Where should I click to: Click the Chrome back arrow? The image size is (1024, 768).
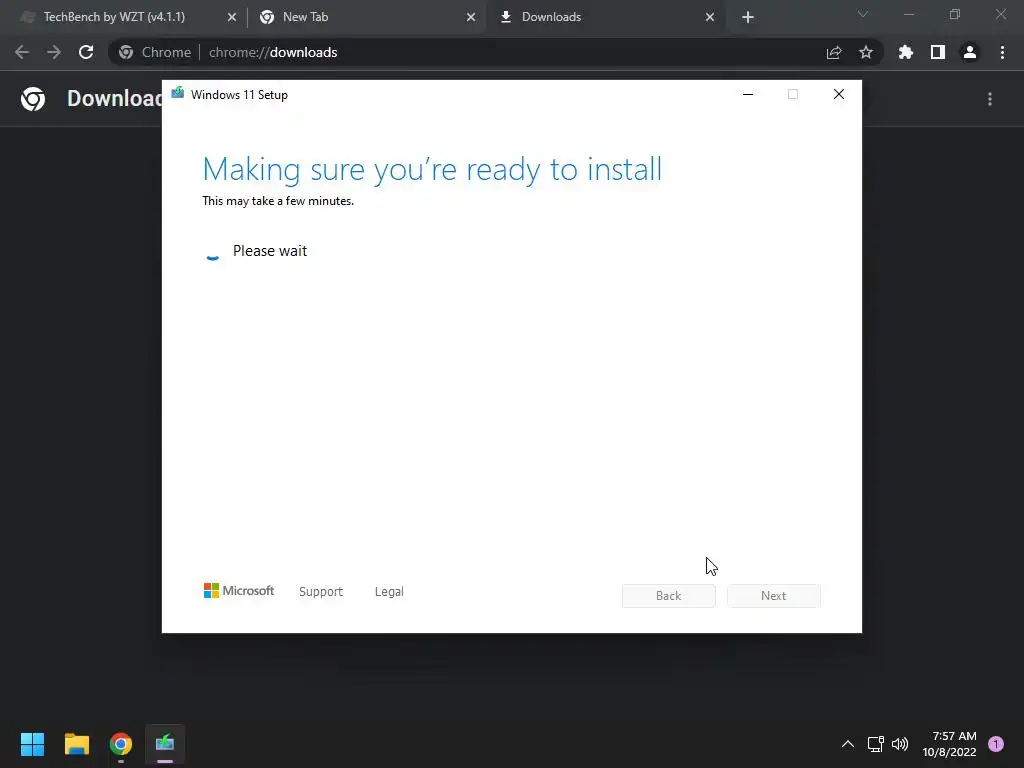(22, 52)
